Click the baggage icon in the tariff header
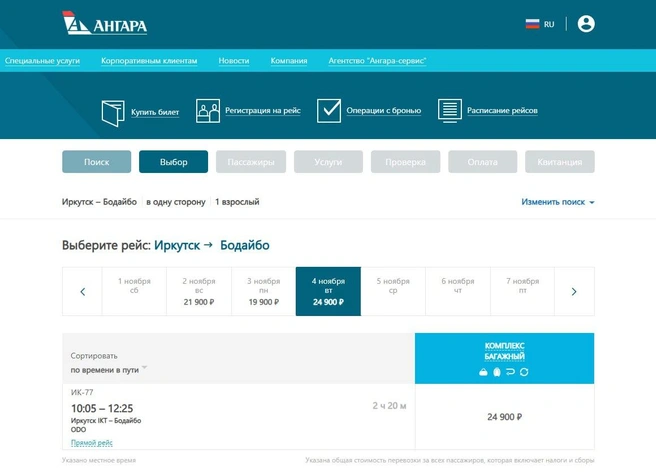Image resolution: width=656 pixels, height=476 pixels. [497, 372]
